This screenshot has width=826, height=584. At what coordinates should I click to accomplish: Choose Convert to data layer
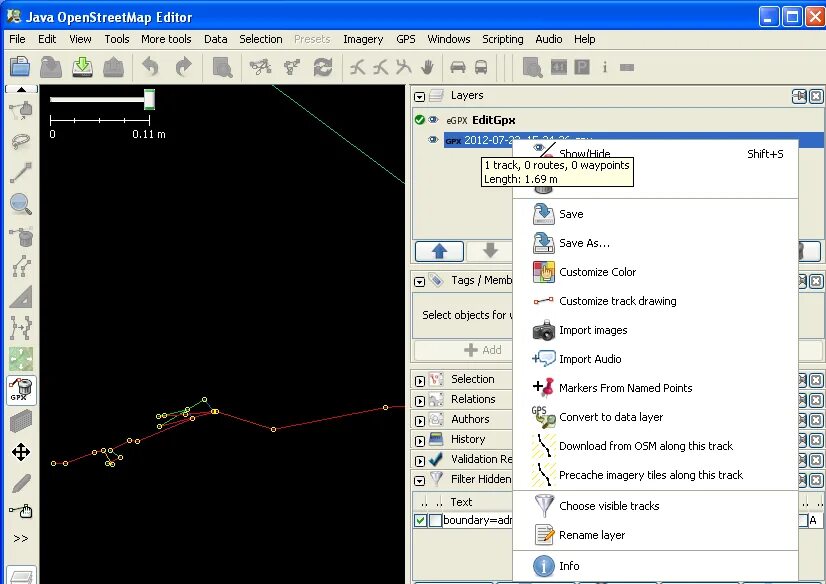[x=655, y=417]
